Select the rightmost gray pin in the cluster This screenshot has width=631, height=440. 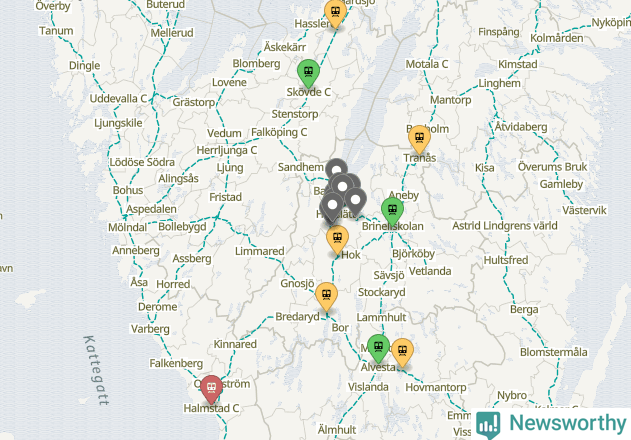pyautogui.click(x=355, y=201)
